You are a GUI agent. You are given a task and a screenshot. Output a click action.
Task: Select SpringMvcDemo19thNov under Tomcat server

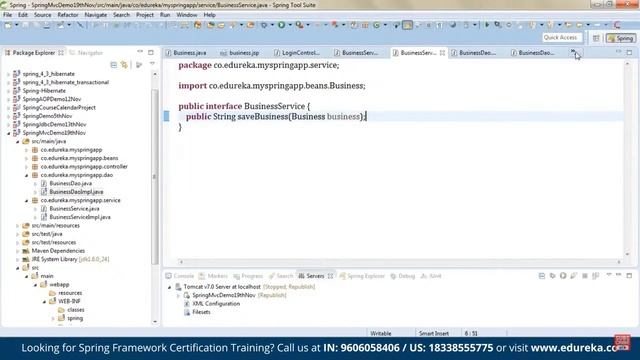[x=224, y=295]
